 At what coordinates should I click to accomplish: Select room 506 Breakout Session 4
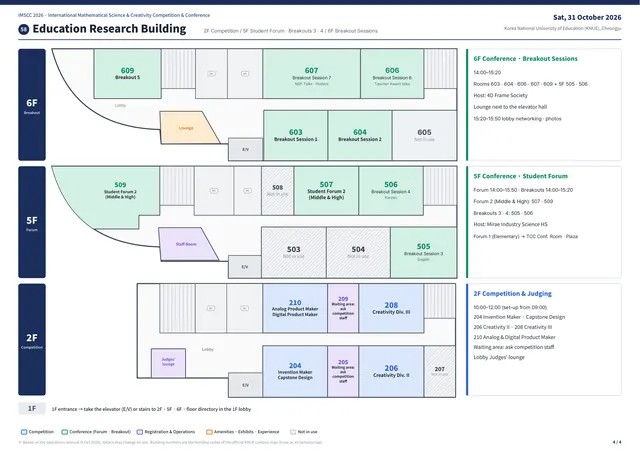tap(391, 191)
